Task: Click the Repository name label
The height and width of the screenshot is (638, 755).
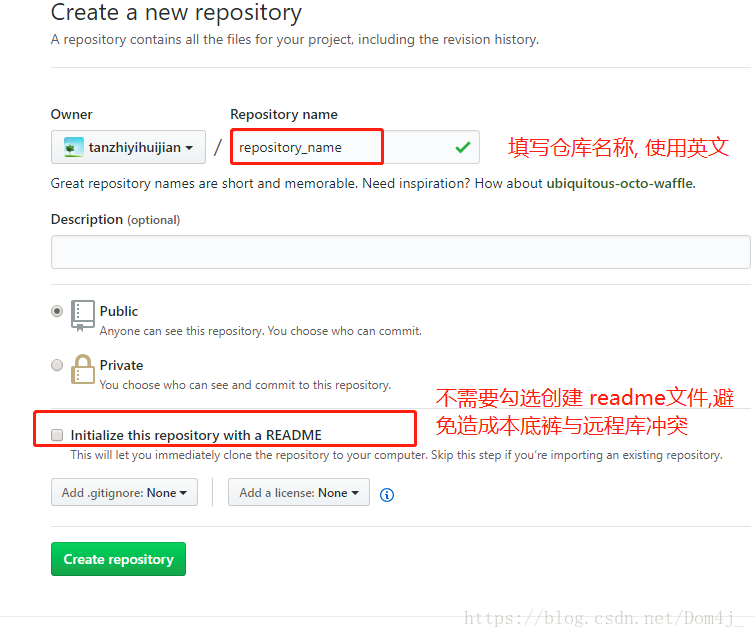Action: click(x=284, y=115)
